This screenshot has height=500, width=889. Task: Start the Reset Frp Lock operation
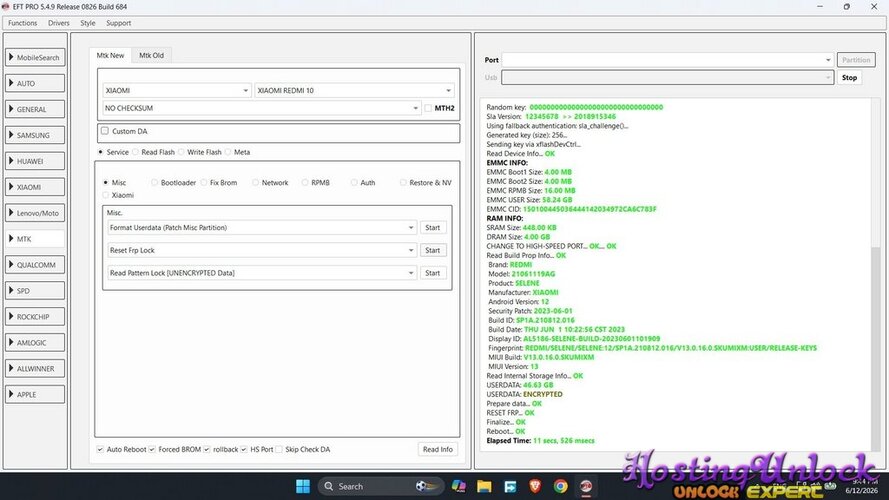pos(433,251)
